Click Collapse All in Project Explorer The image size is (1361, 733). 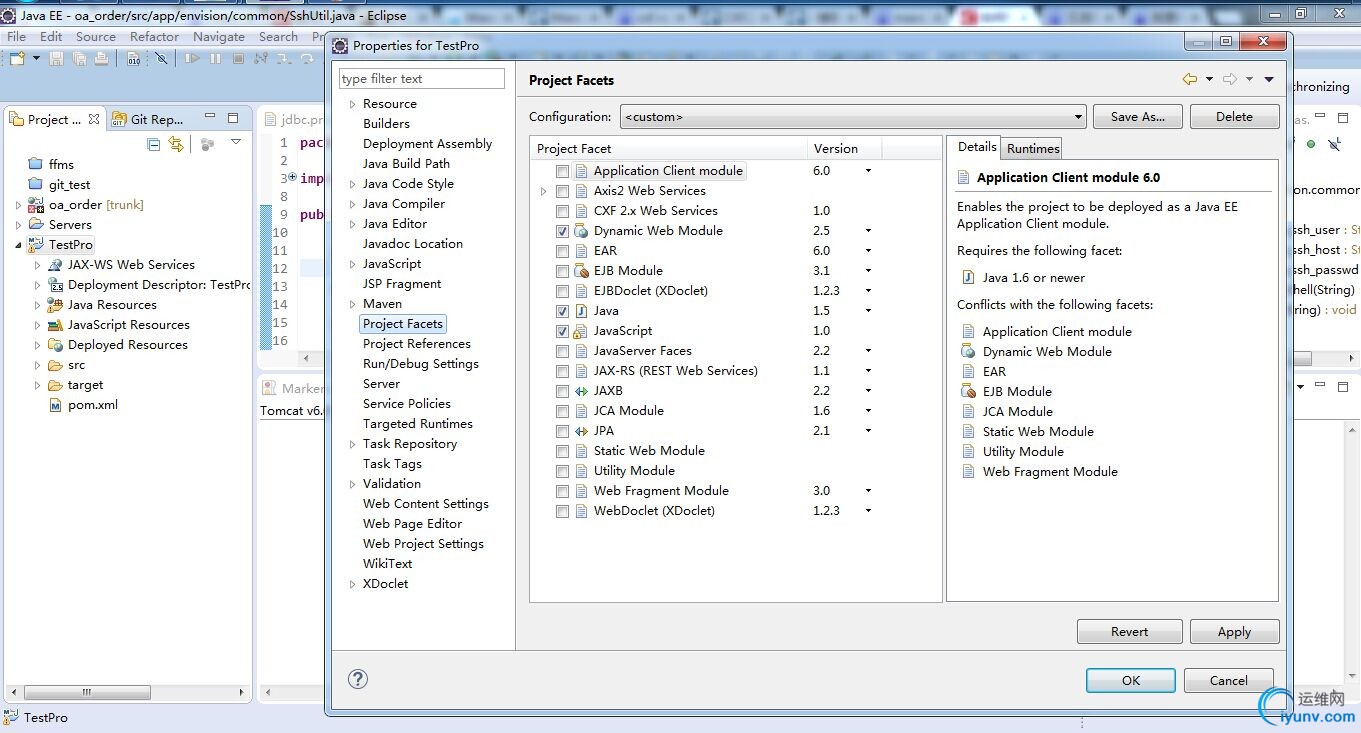click(x=154, y=144)
